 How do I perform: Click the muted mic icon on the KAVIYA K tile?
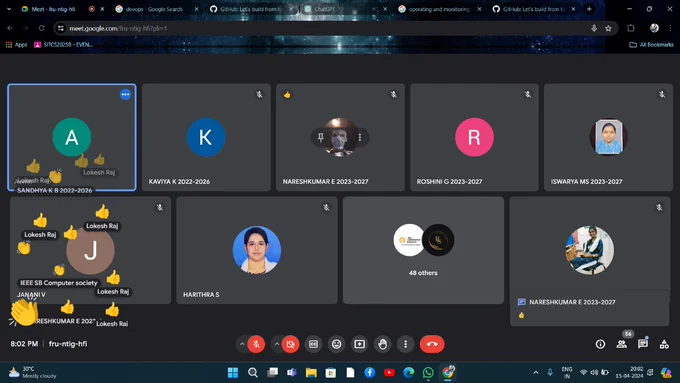tap(259, 95)
